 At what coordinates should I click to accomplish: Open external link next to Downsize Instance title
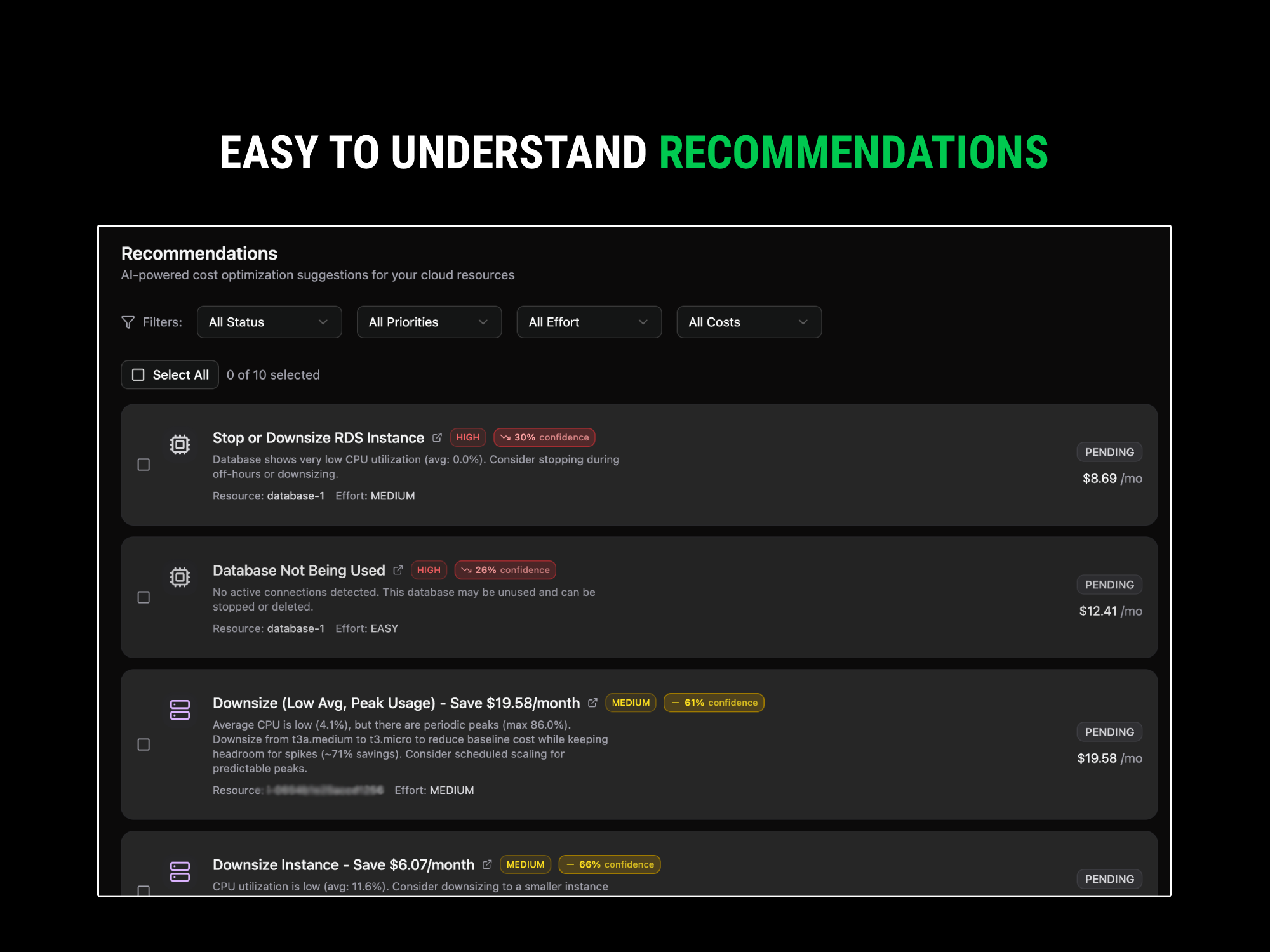pyautogui.click(x=487, y=865)
